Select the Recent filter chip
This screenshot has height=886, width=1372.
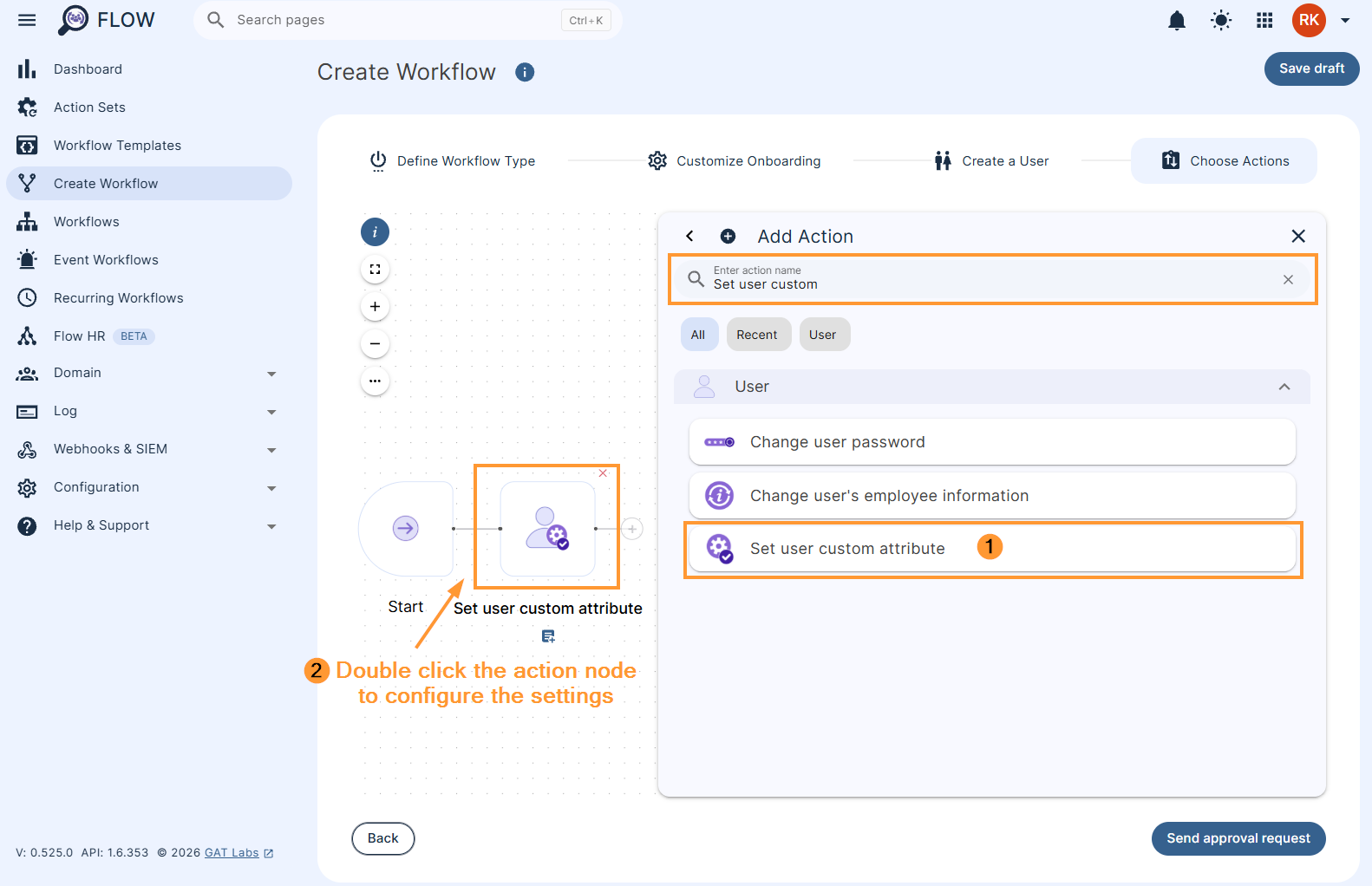(x=758, y=335)
